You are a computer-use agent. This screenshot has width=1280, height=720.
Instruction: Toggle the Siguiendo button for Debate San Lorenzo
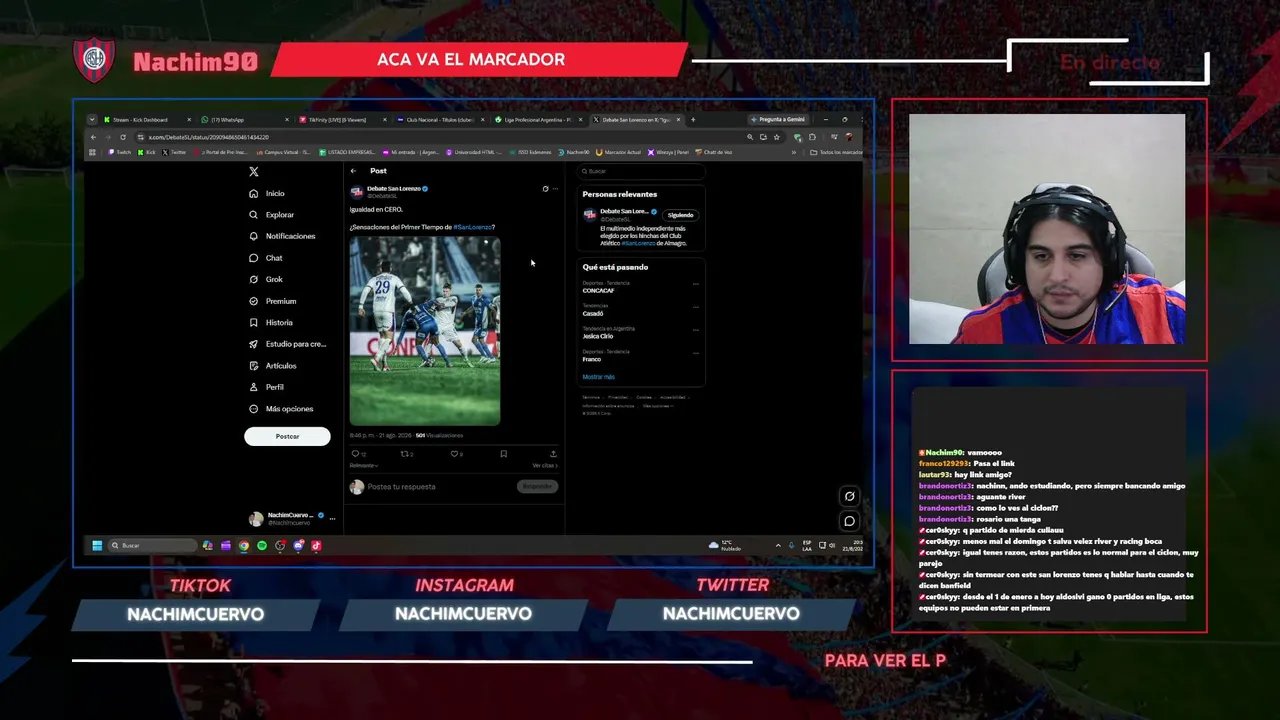pyautogui.click(x=681, y=215)
